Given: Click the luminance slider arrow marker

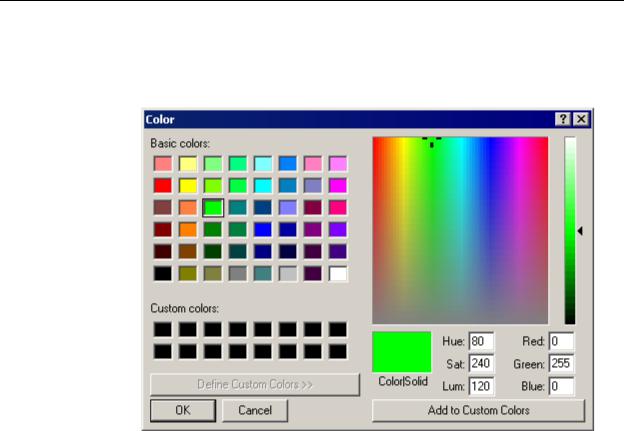Looking at the screenshot, I should coord(580,231).
